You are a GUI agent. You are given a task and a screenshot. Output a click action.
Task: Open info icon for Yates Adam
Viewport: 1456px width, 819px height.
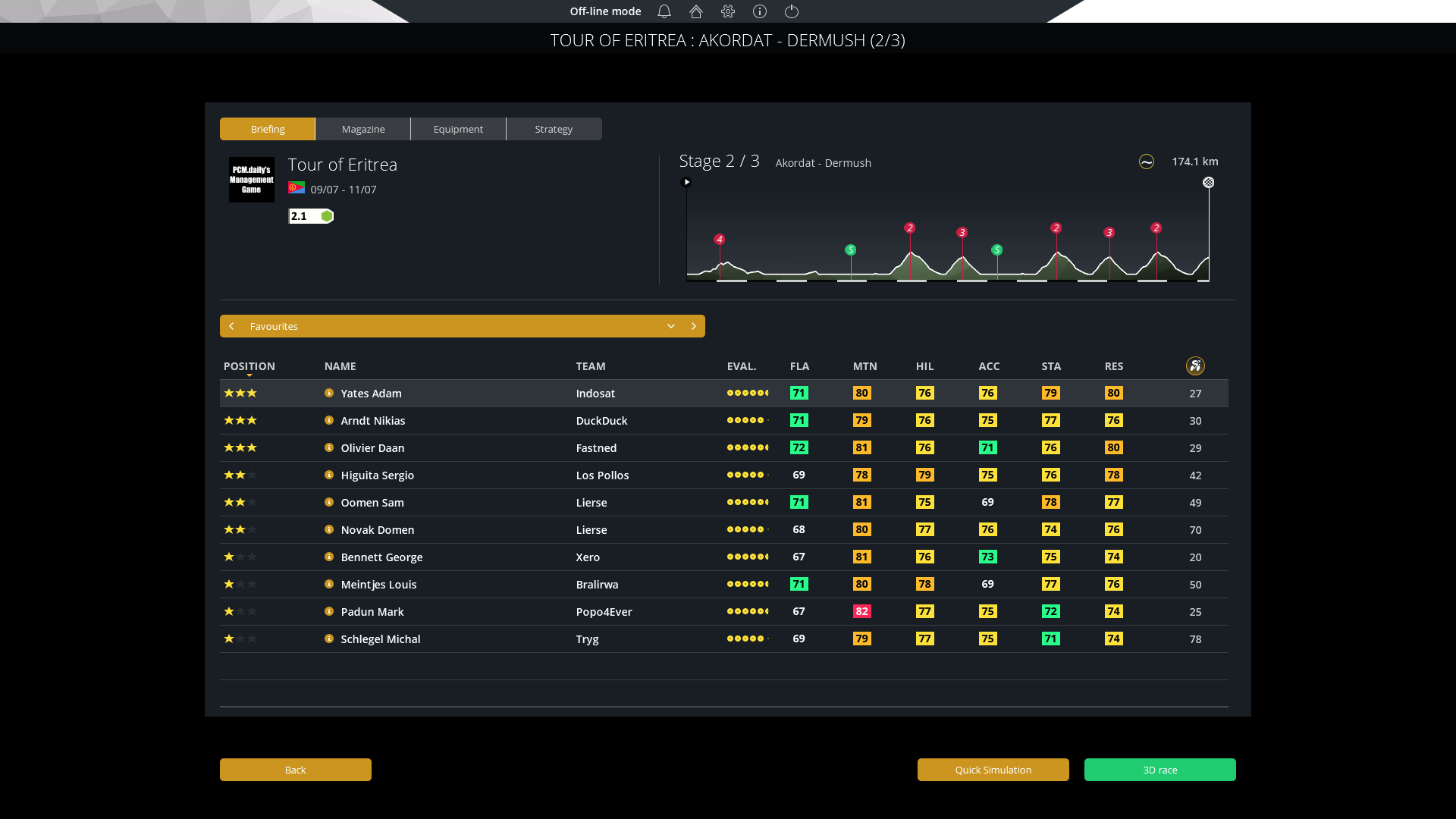[329, 393]
